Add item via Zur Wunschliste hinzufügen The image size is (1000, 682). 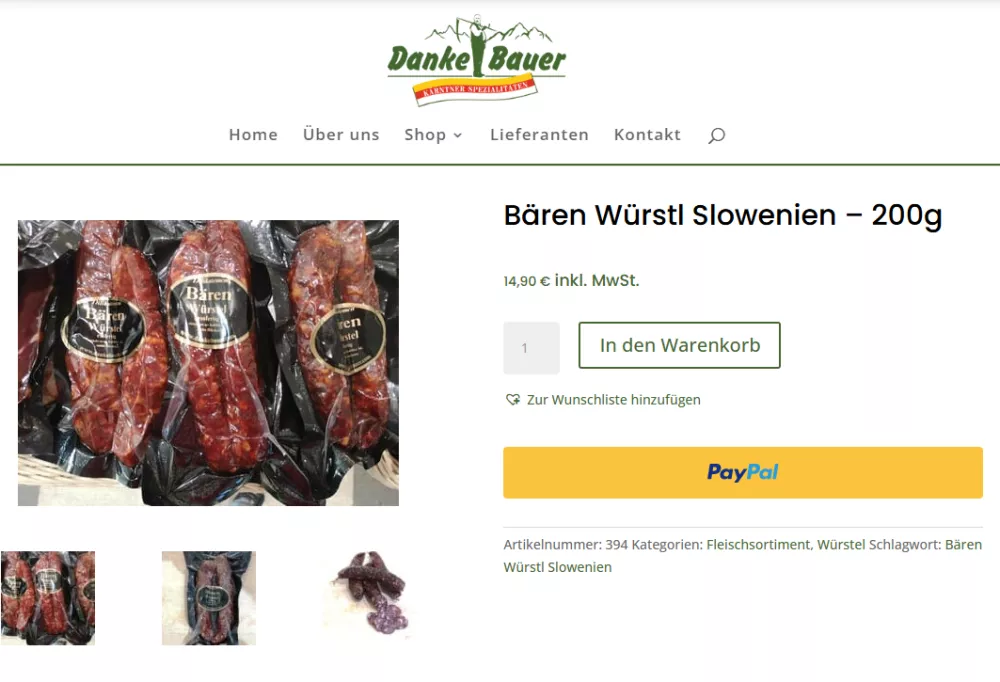pos(613,399)
